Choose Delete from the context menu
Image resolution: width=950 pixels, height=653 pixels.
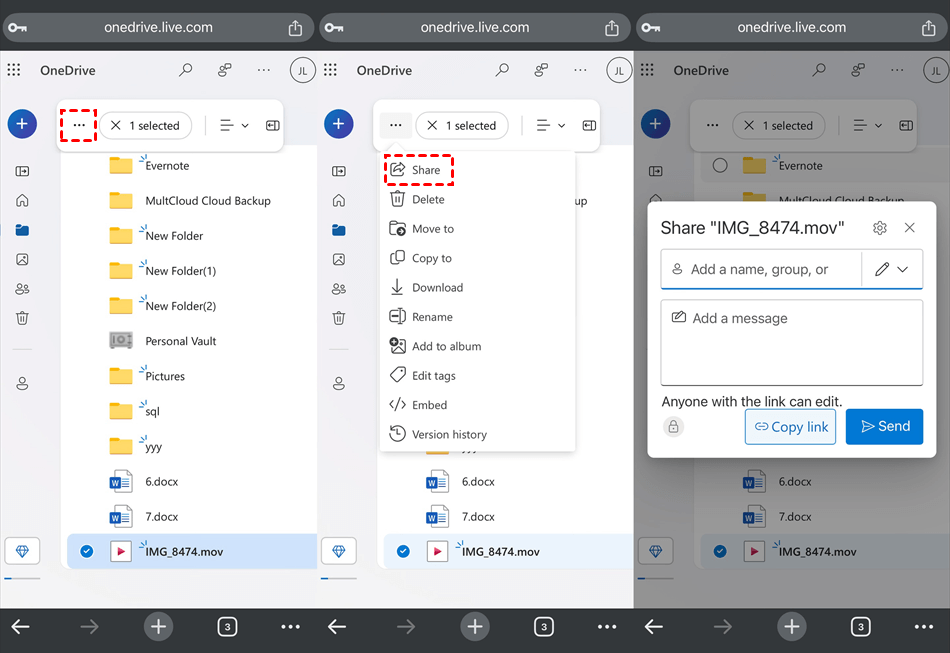(428, 199)
